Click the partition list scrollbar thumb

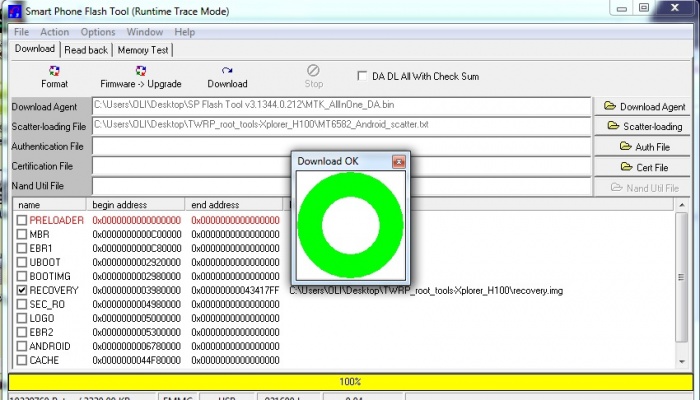[681, 277]
